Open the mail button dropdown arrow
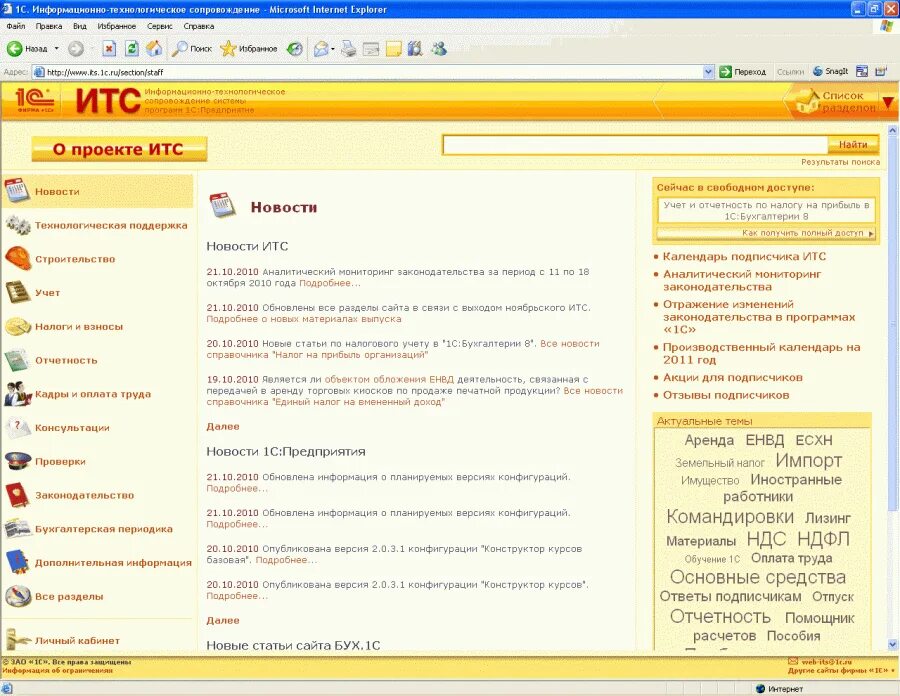Viewport: 900px width, 696px height. point(333,49)
